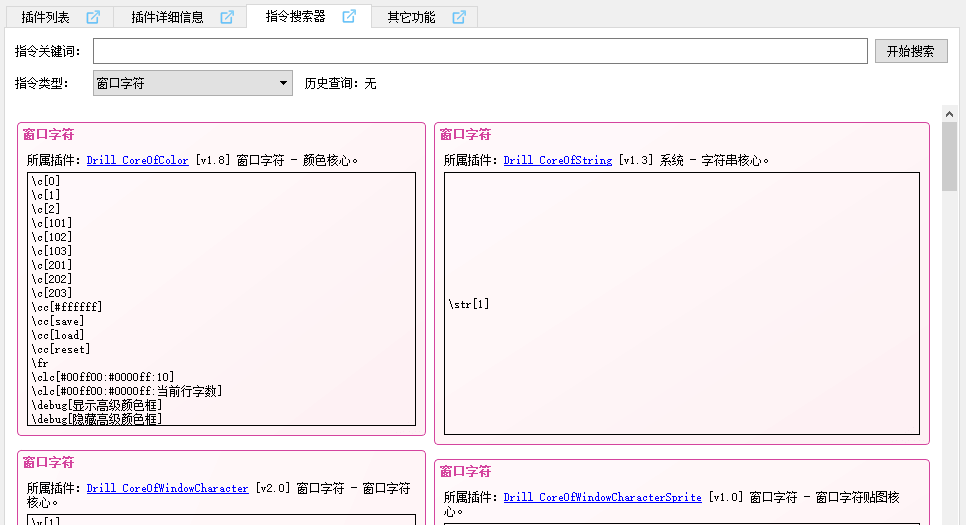Open the Drill_CoreOfString plugin link
Image resolution: width=966 pixels, height=525 pixels.
tap(557, 160)
